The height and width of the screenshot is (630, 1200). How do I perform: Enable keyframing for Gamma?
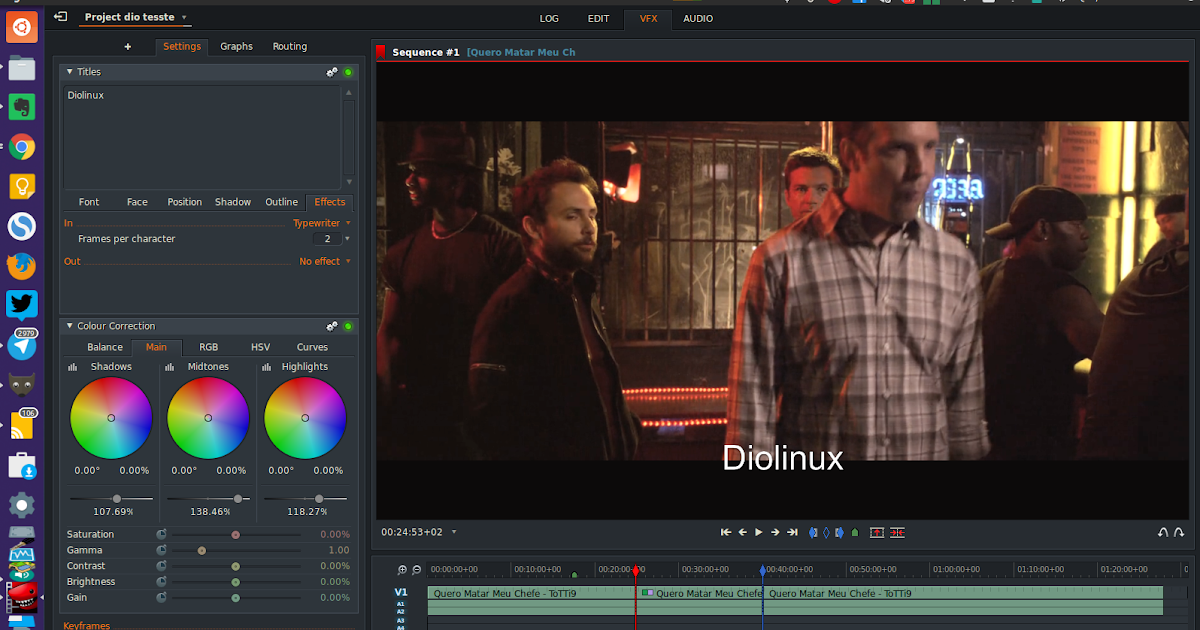point(161,550)
